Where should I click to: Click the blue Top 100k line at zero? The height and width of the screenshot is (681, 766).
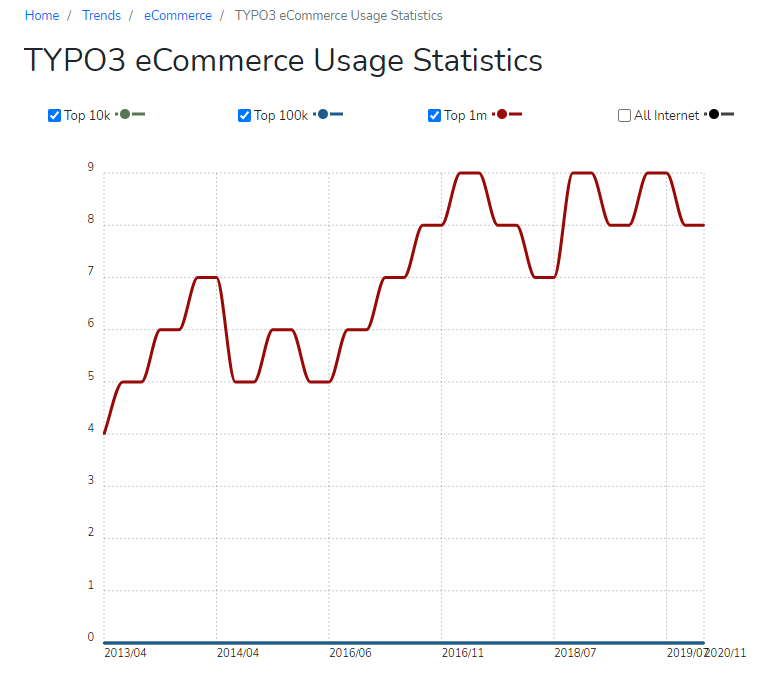(x=404, y=642)
